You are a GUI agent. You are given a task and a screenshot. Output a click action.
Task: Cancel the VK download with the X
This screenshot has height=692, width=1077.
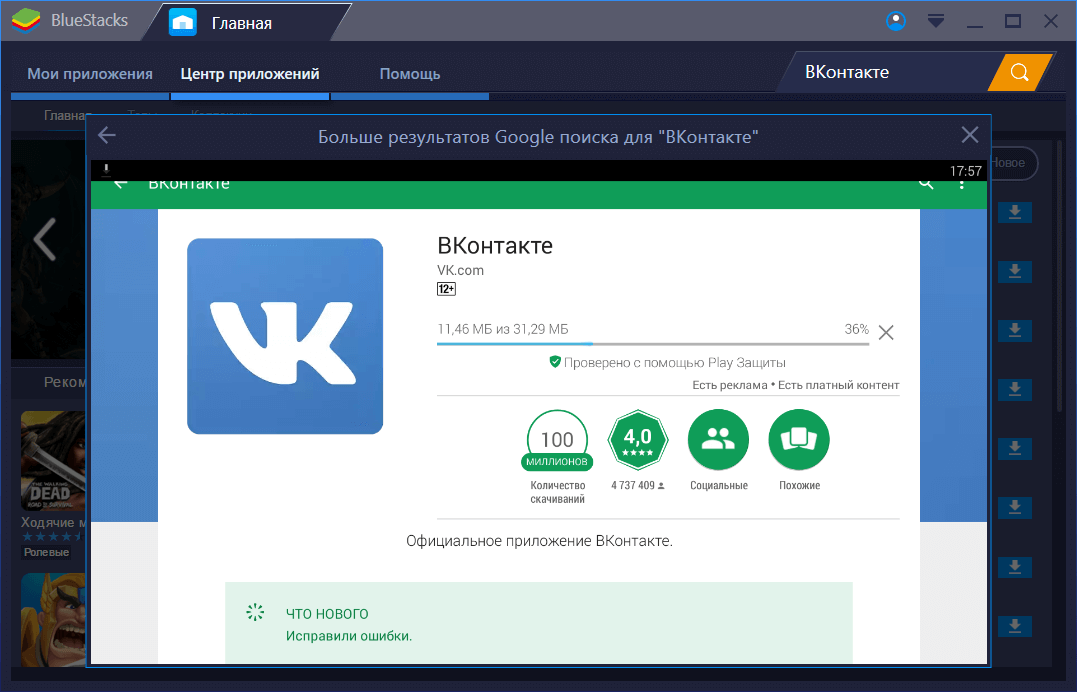click(886, 333)
